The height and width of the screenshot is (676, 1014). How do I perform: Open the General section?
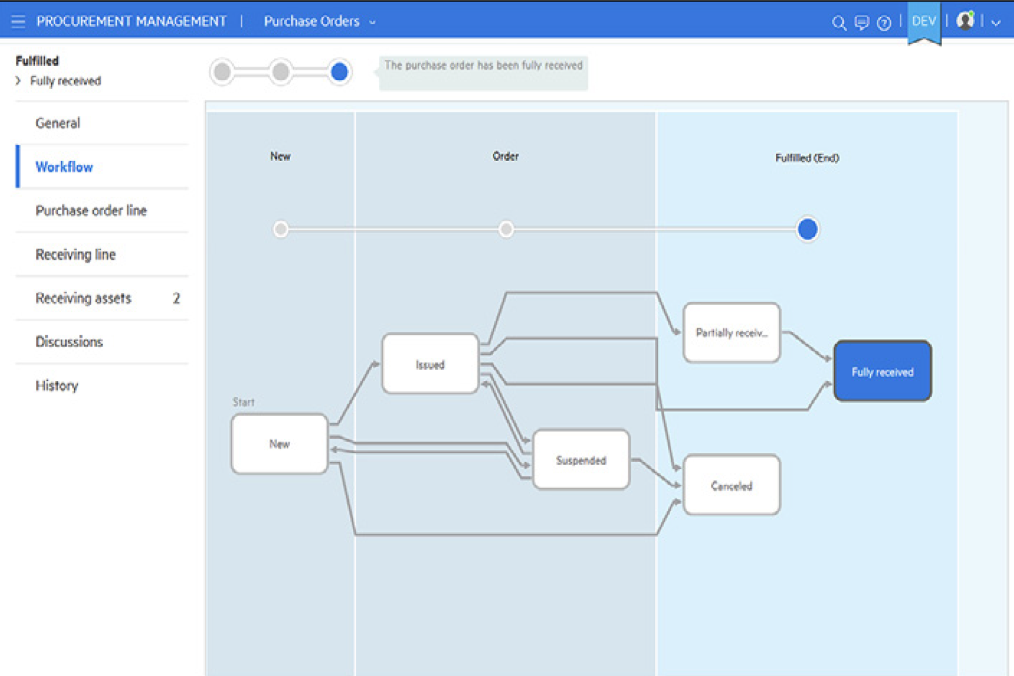(x=57, y=123)
